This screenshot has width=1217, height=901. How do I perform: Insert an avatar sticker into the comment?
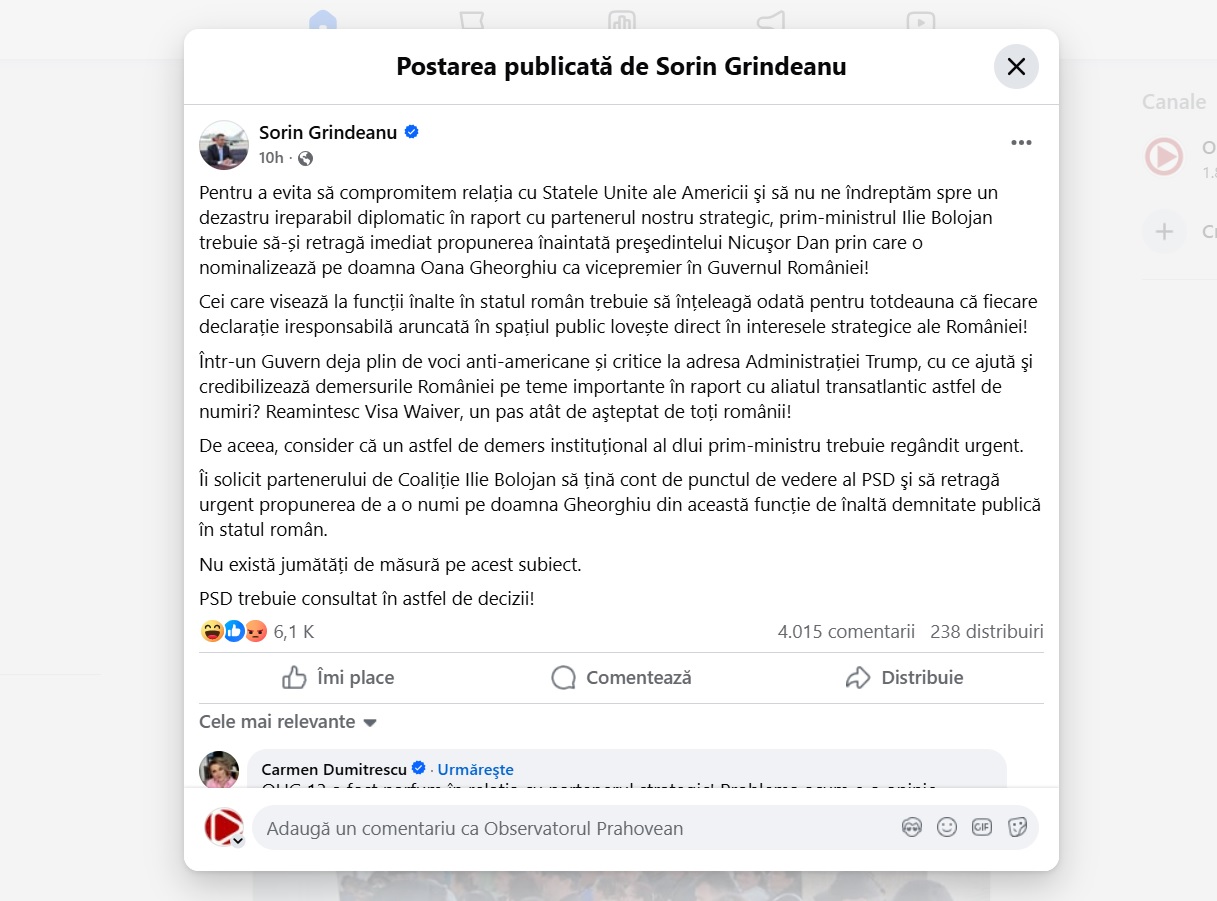tap(912, 827)
